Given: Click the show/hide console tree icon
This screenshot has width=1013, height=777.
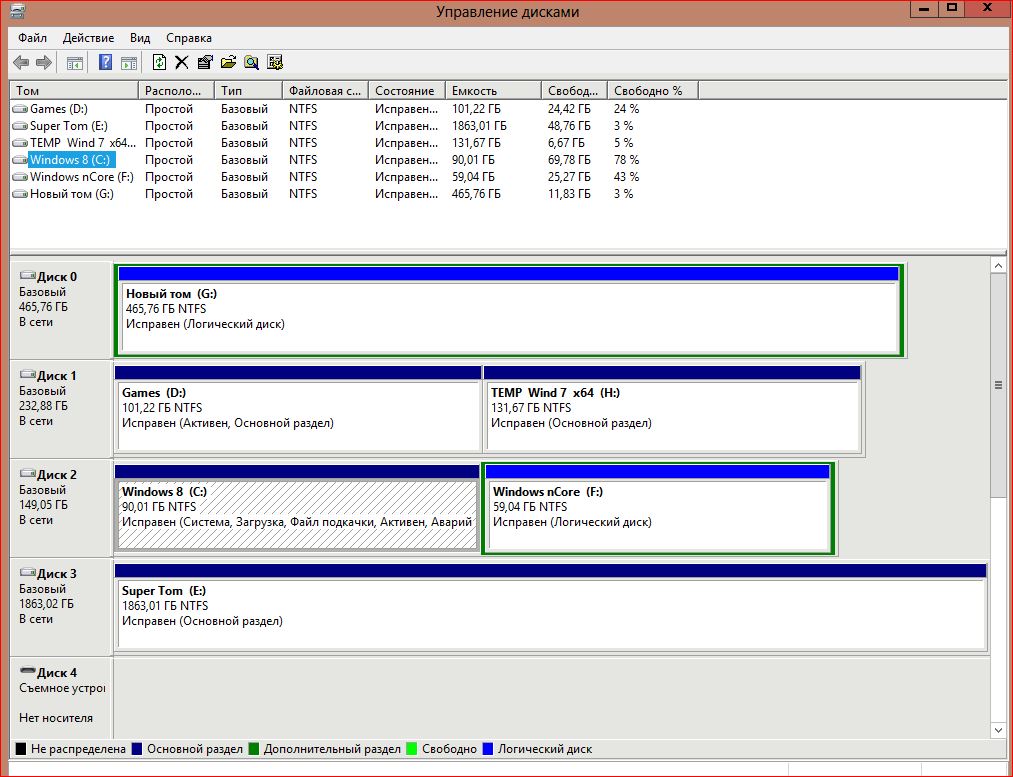Looking at the screenshot, I should tap(75, 63).
